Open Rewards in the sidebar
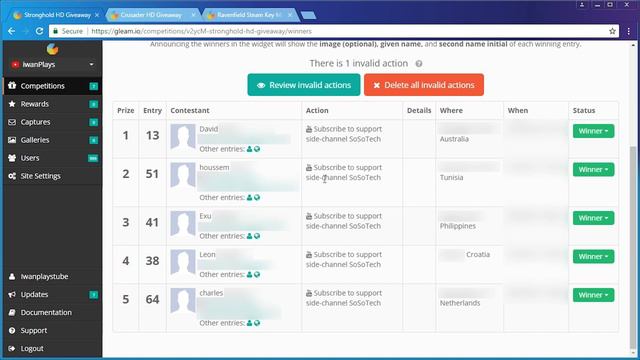This screenshot has height=360, width=640. point(53,104)
